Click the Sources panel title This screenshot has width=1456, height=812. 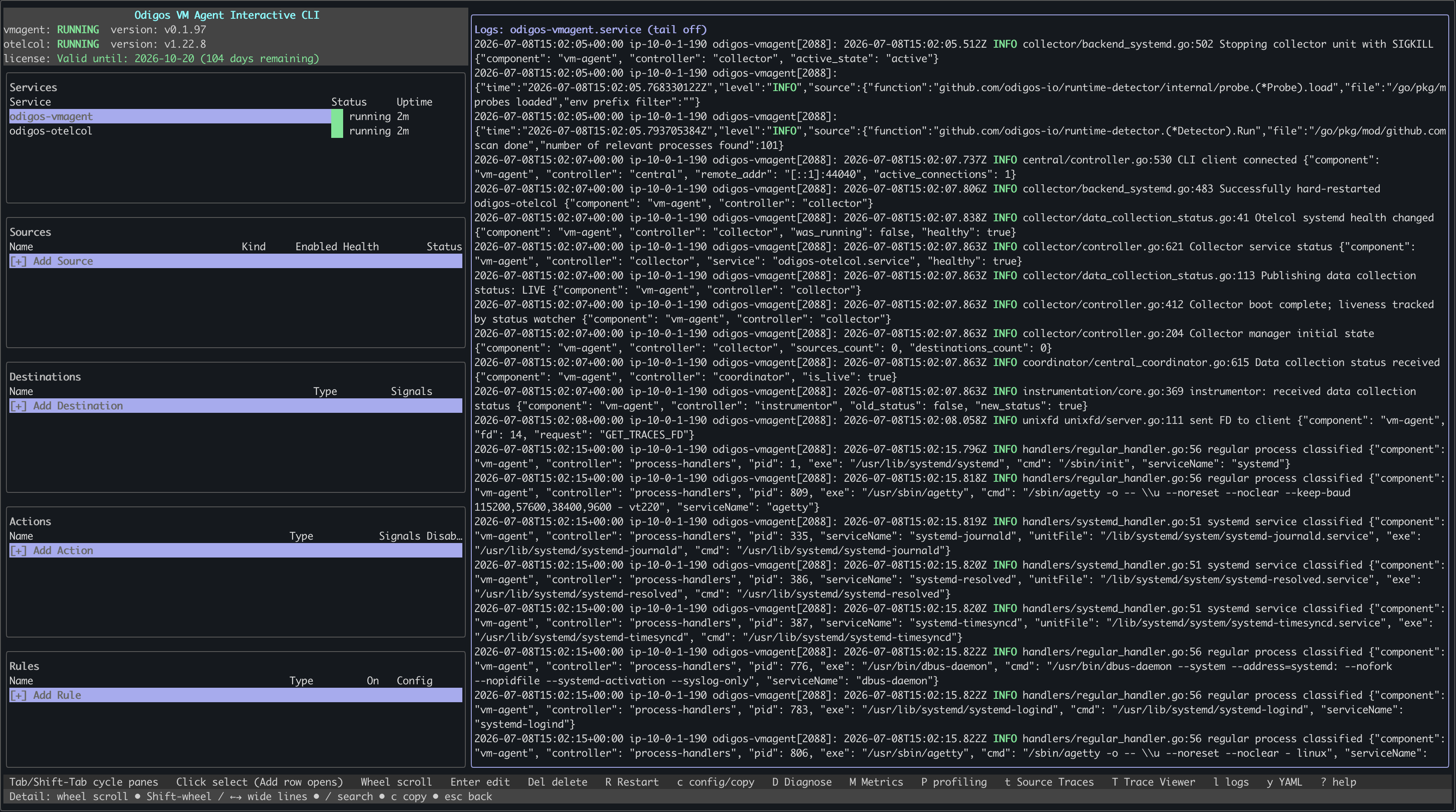point(30,232)
